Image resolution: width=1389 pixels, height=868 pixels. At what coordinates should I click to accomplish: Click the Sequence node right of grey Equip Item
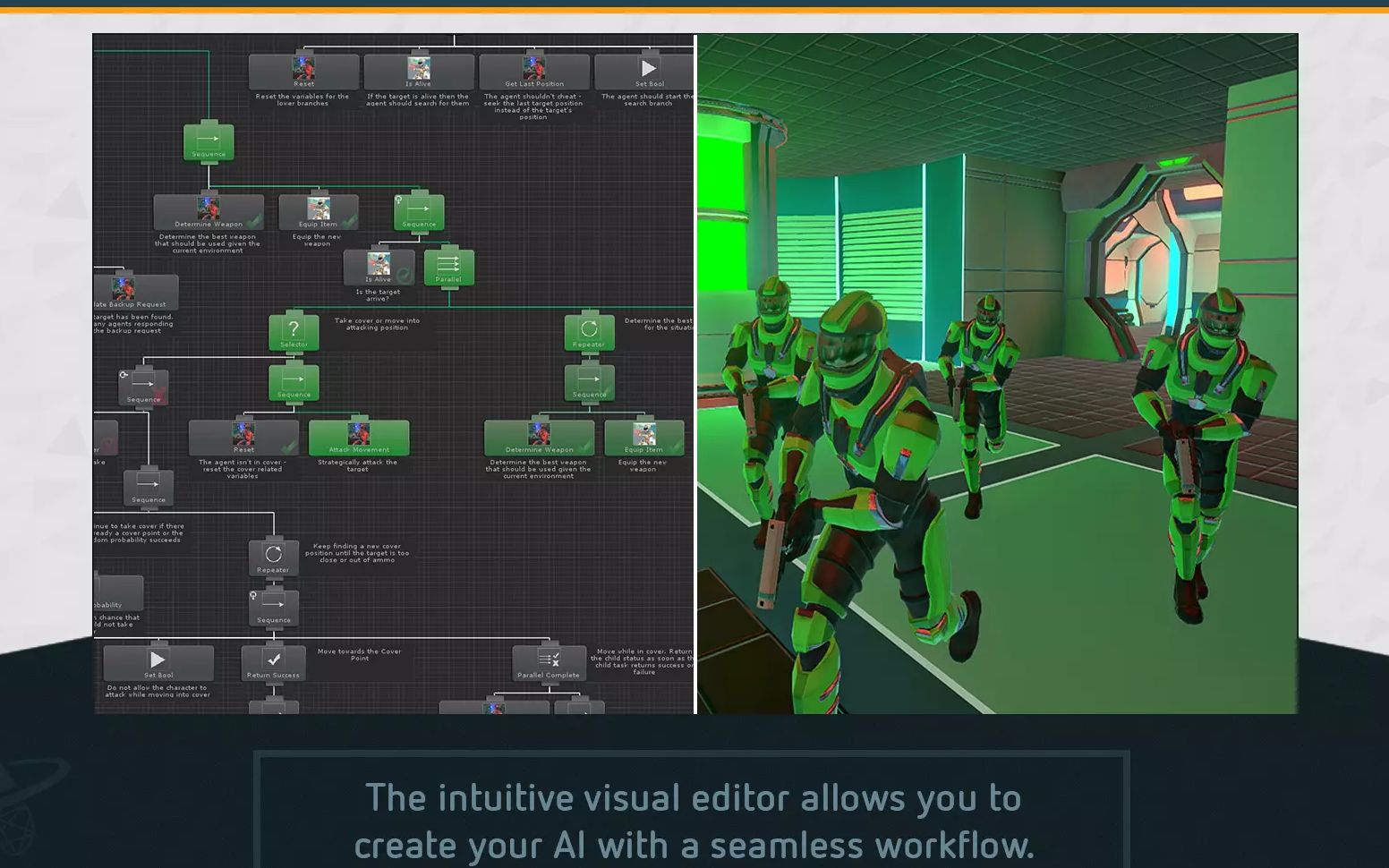(x=419, y=212)
